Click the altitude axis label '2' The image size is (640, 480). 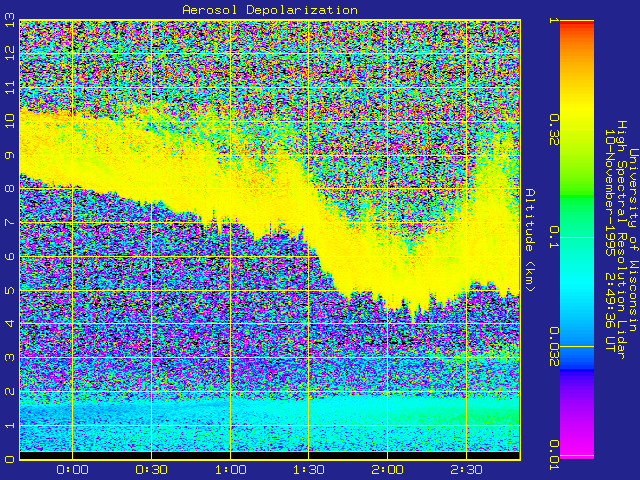pyautogui.click(x=9, y=391)
